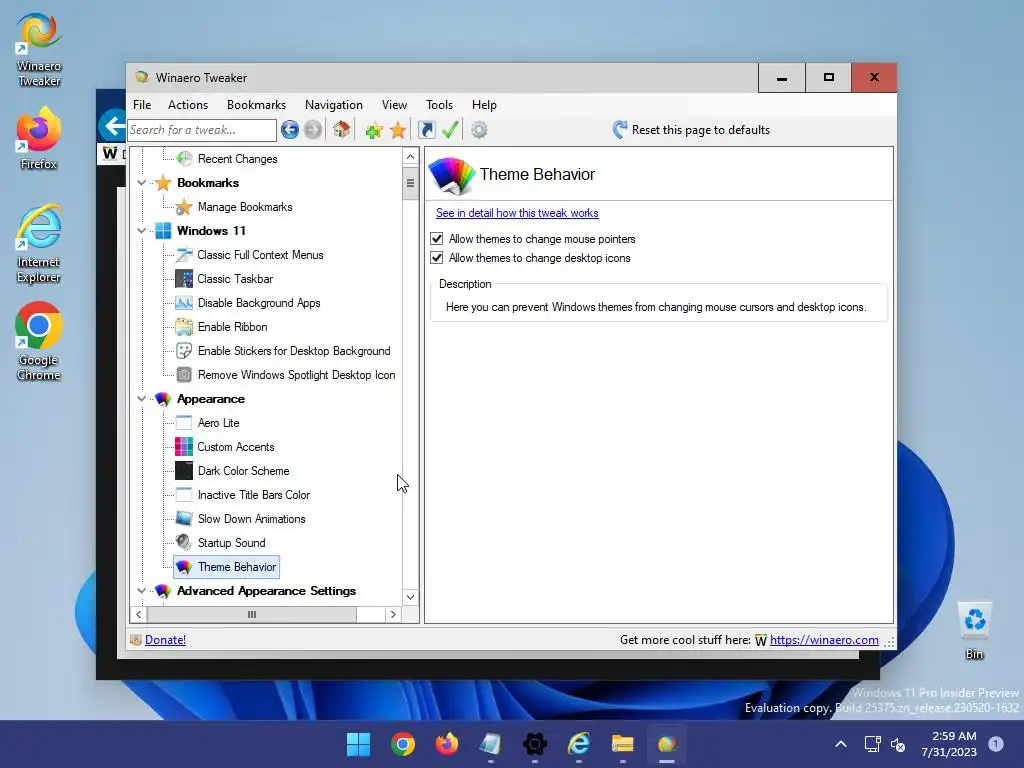Screen dimensions: 1024x768
Task: Open Internet Explorer desktop shortcut
Action: (x=39, y=244)
